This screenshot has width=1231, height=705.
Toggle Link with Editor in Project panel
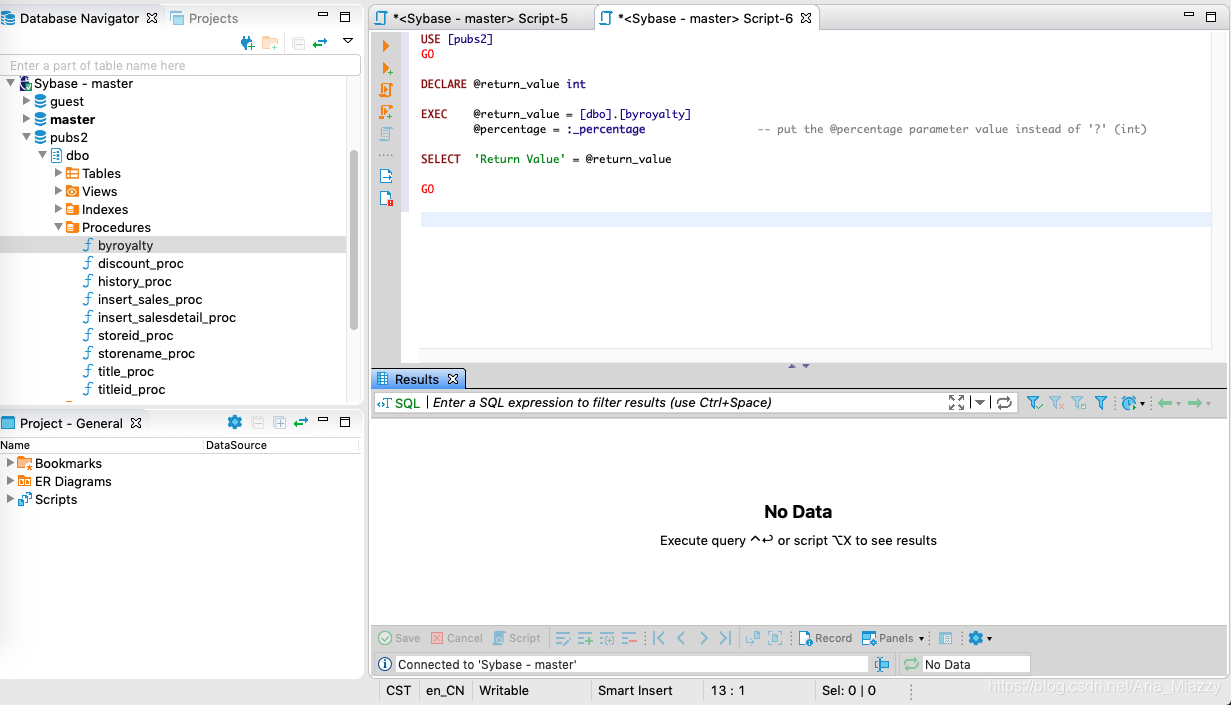(x=300, y=423)
